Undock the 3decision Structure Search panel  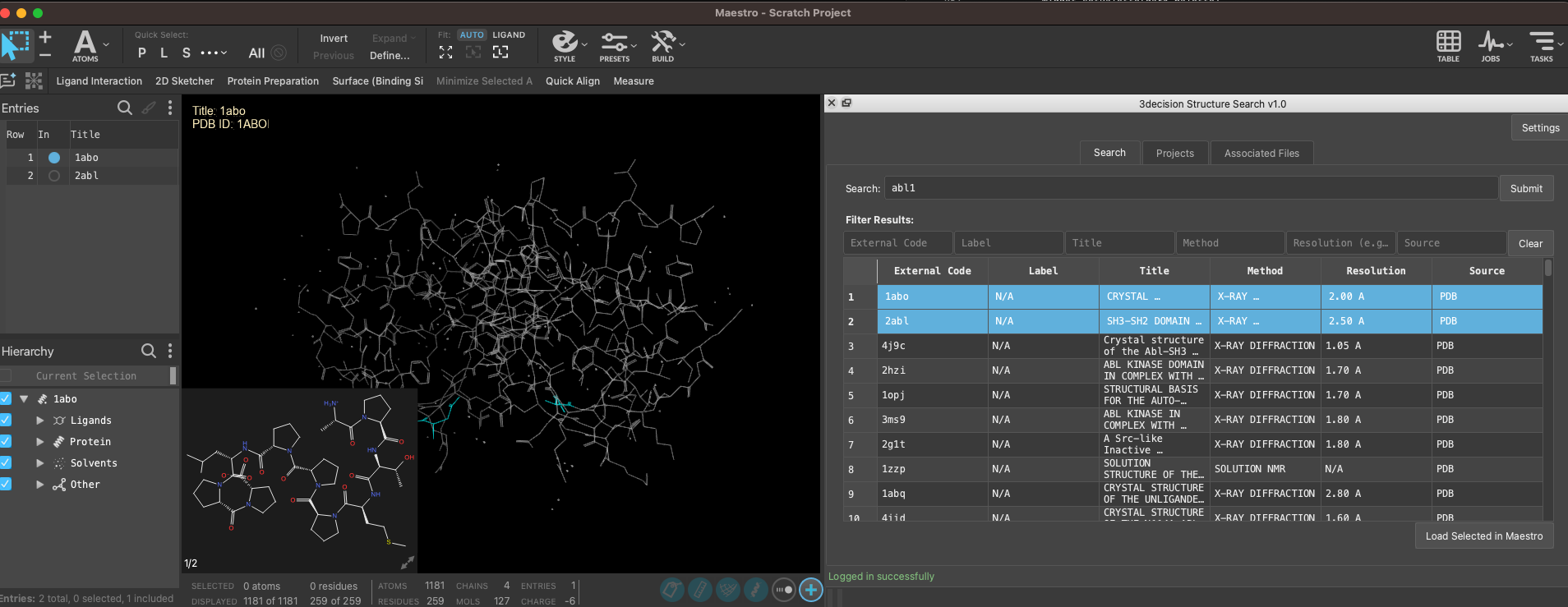846,103
